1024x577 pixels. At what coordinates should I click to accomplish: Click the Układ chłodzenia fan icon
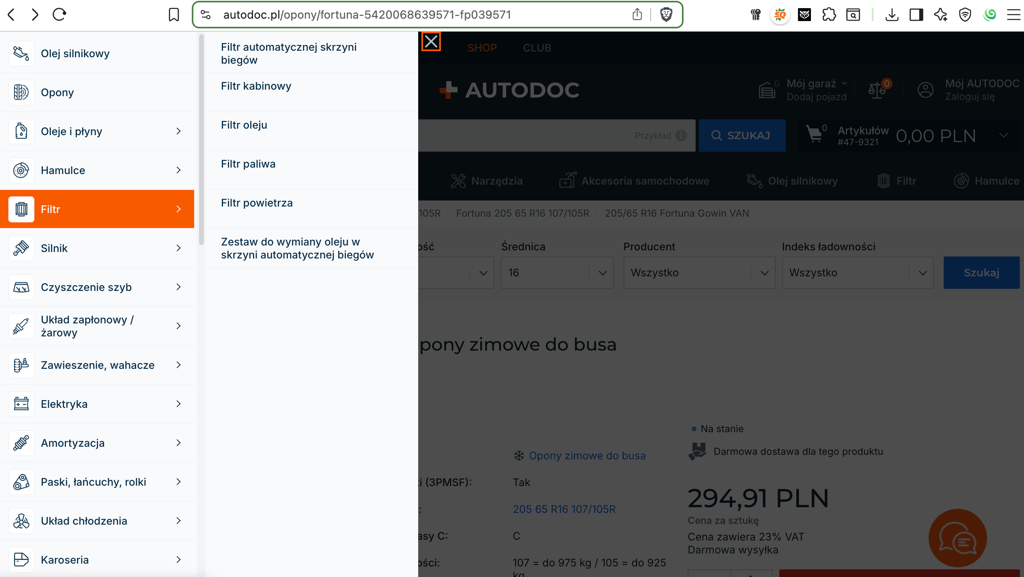pos(21,521)
